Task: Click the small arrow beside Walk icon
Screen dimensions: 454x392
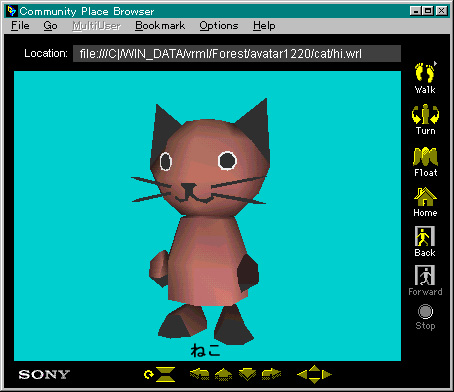Action: point(435,63)
